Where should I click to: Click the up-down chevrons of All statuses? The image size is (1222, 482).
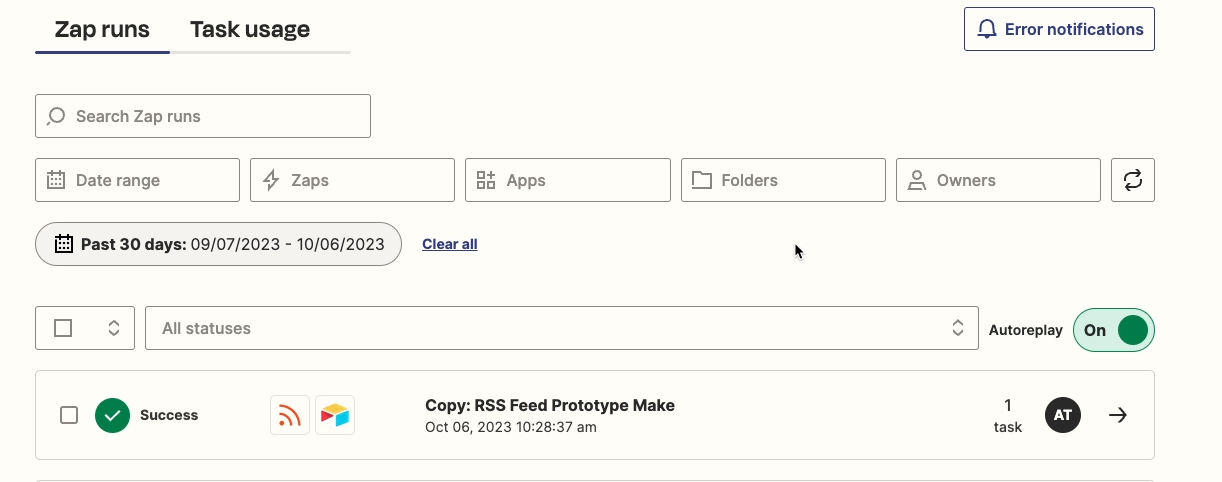958,328
